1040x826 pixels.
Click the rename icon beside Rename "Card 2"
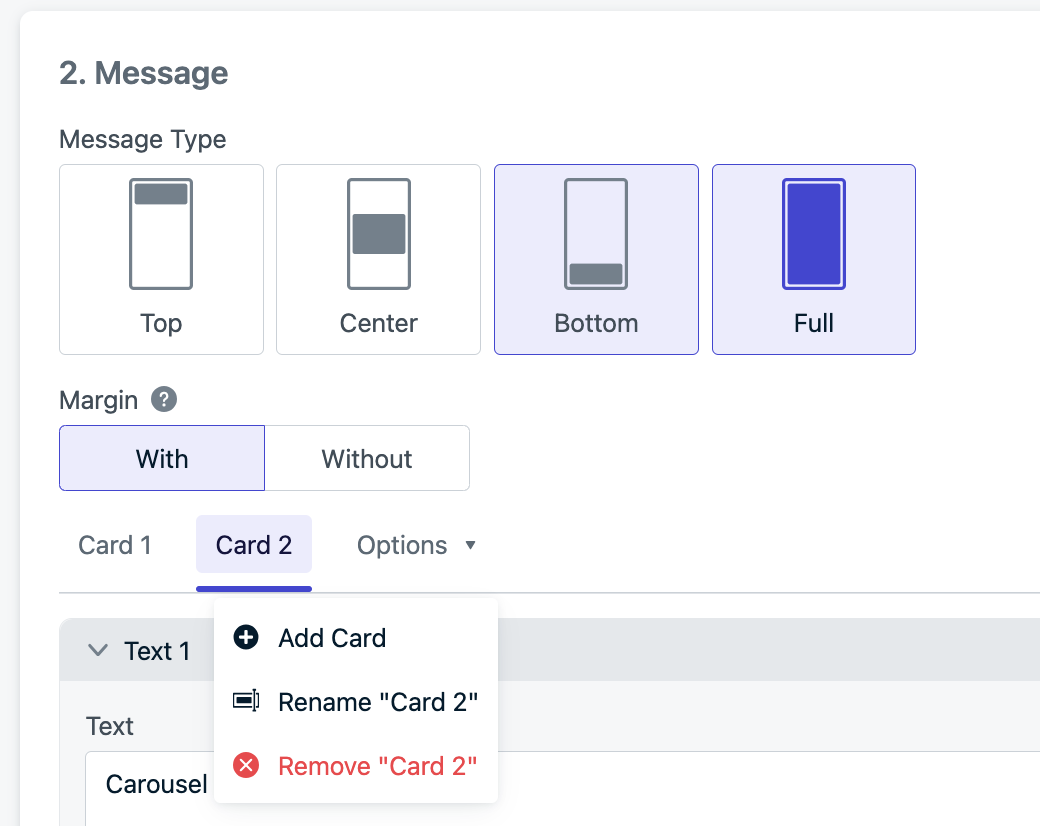[246, 701]
